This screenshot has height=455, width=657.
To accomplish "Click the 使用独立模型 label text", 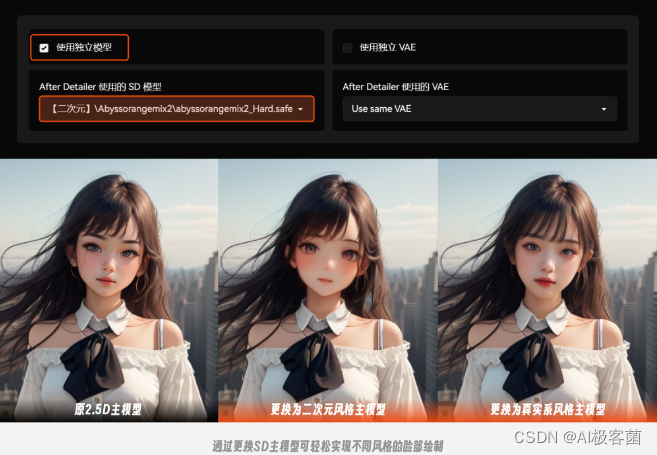I will [x=84, y=47].
